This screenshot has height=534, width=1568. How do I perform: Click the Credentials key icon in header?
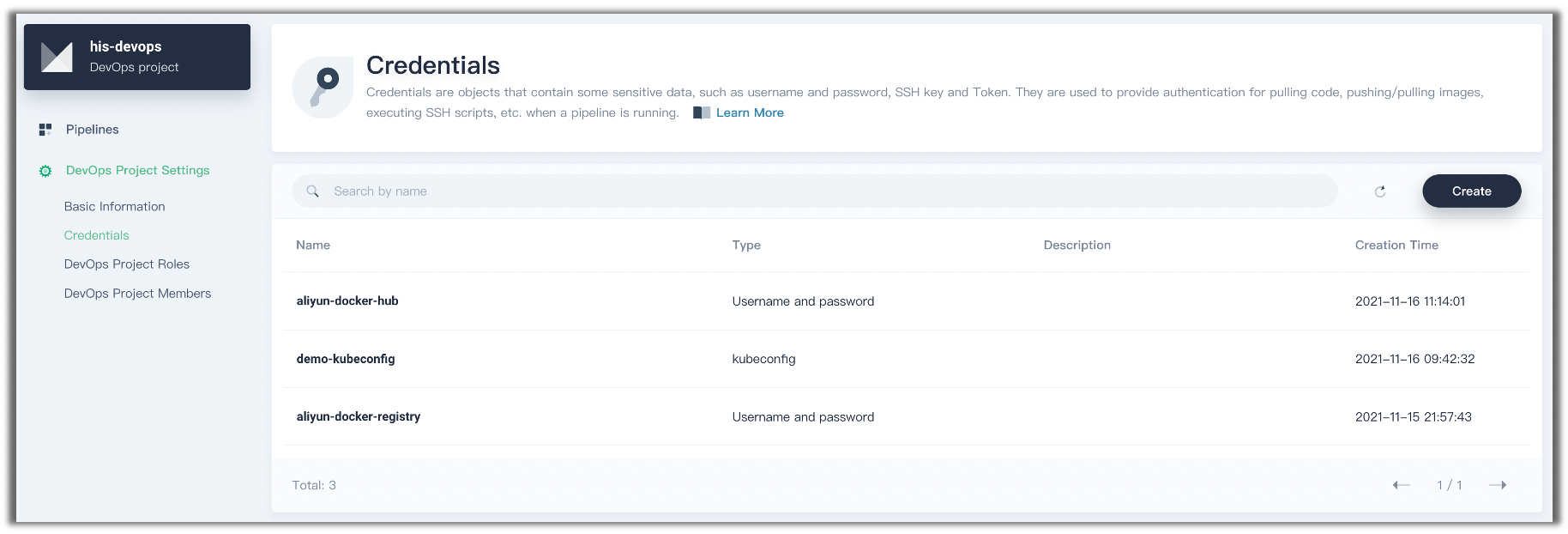coord(323,87)
